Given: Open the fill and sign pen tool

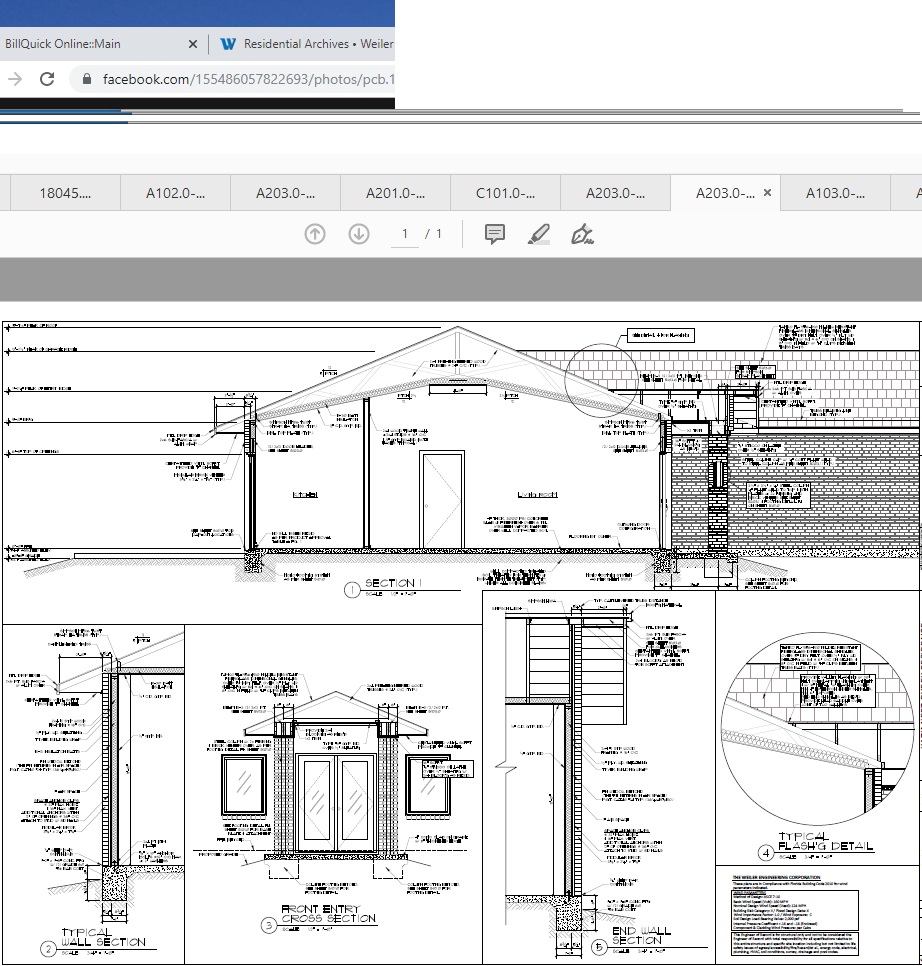Looking at the screenshot, I should tap(582, 234).
